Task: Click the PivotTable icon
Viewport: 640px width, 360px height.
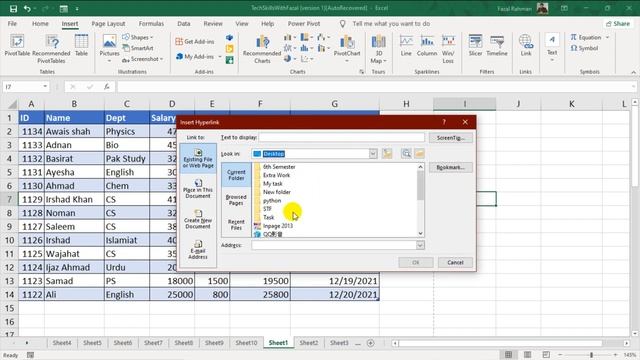Action: click(17, 46)
